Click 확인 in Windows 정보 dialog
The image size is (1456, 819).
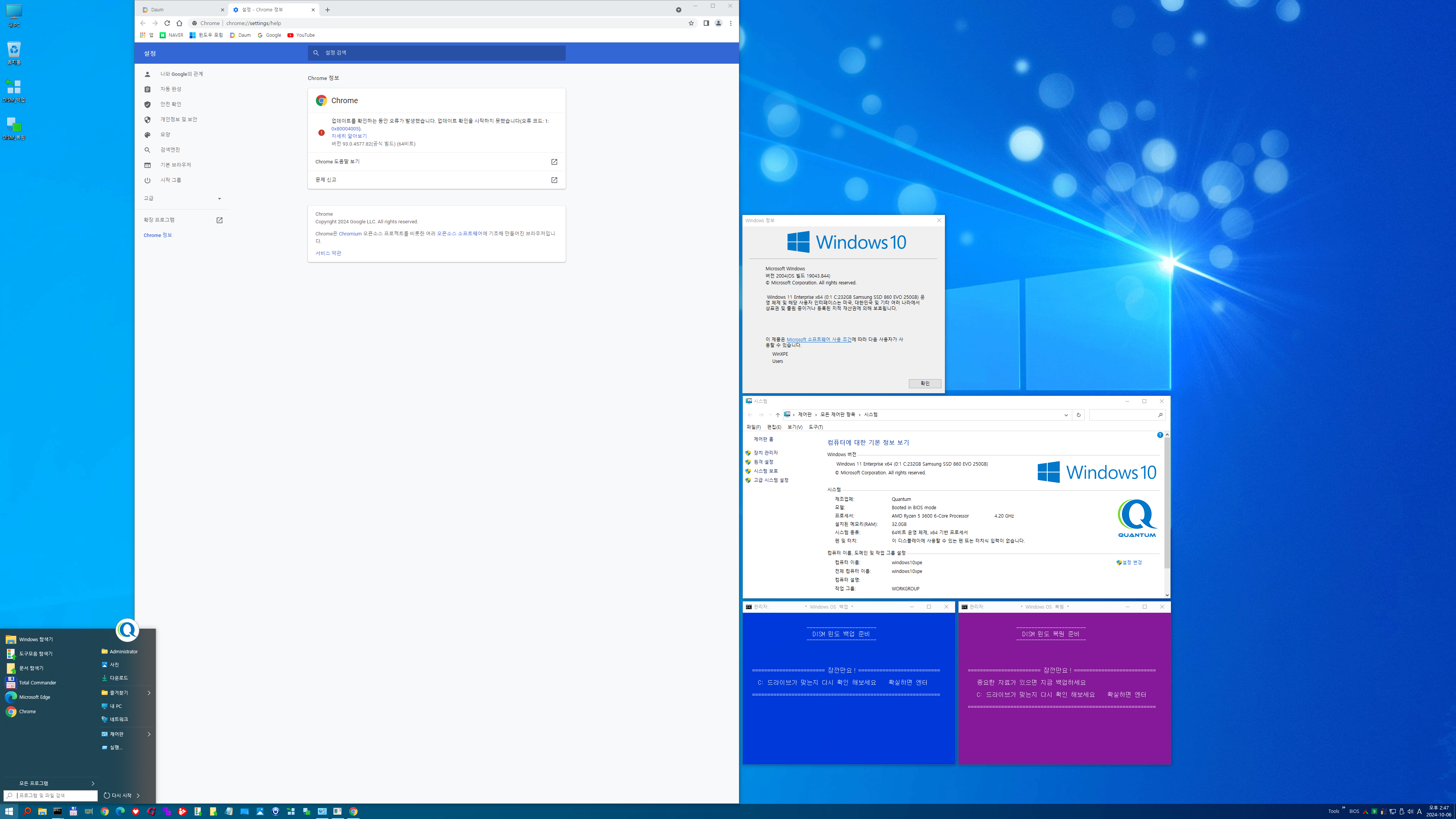(x=925, y=384)
